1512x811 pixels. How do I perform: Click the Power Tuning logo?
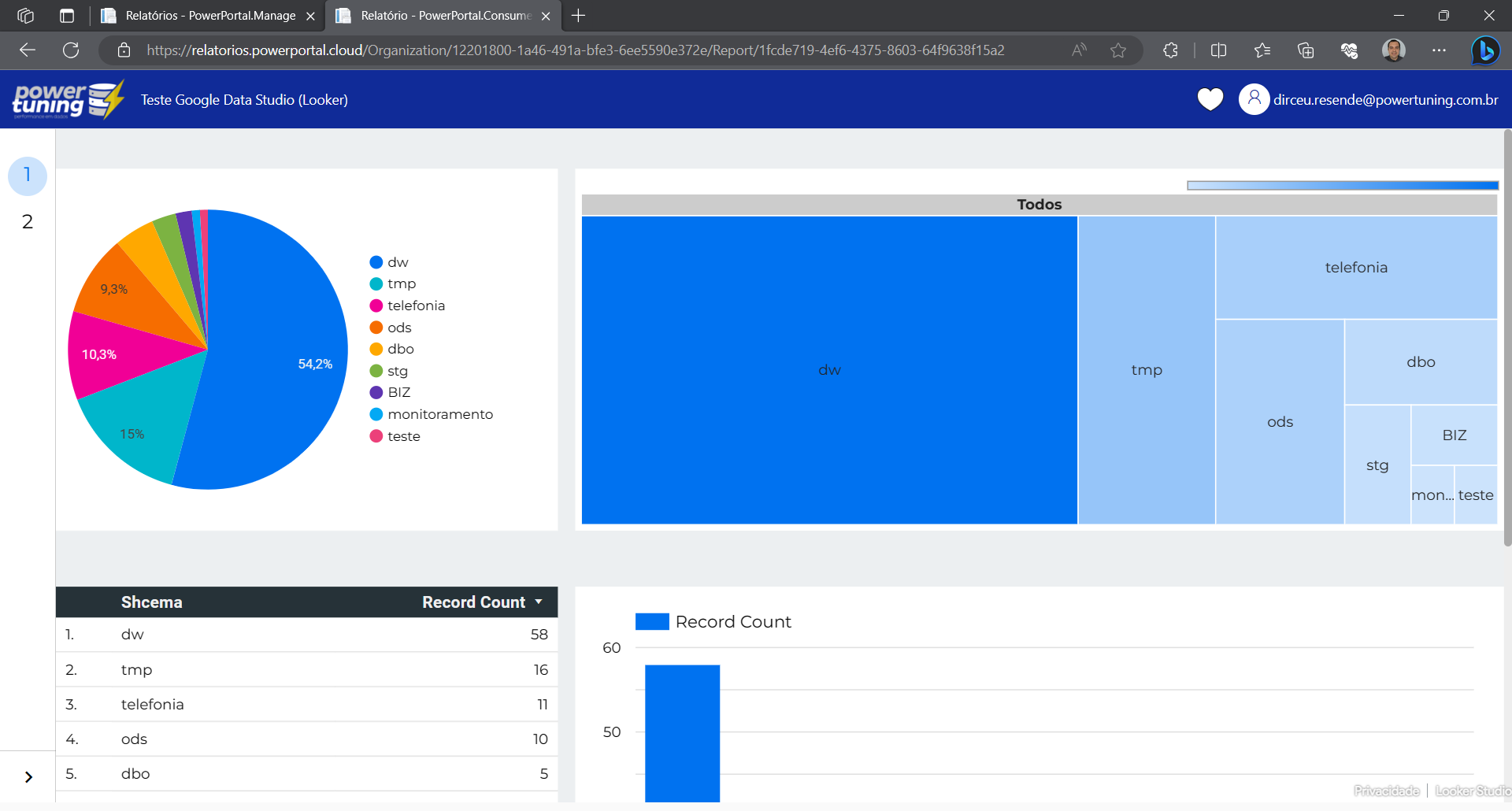(68, 100)
